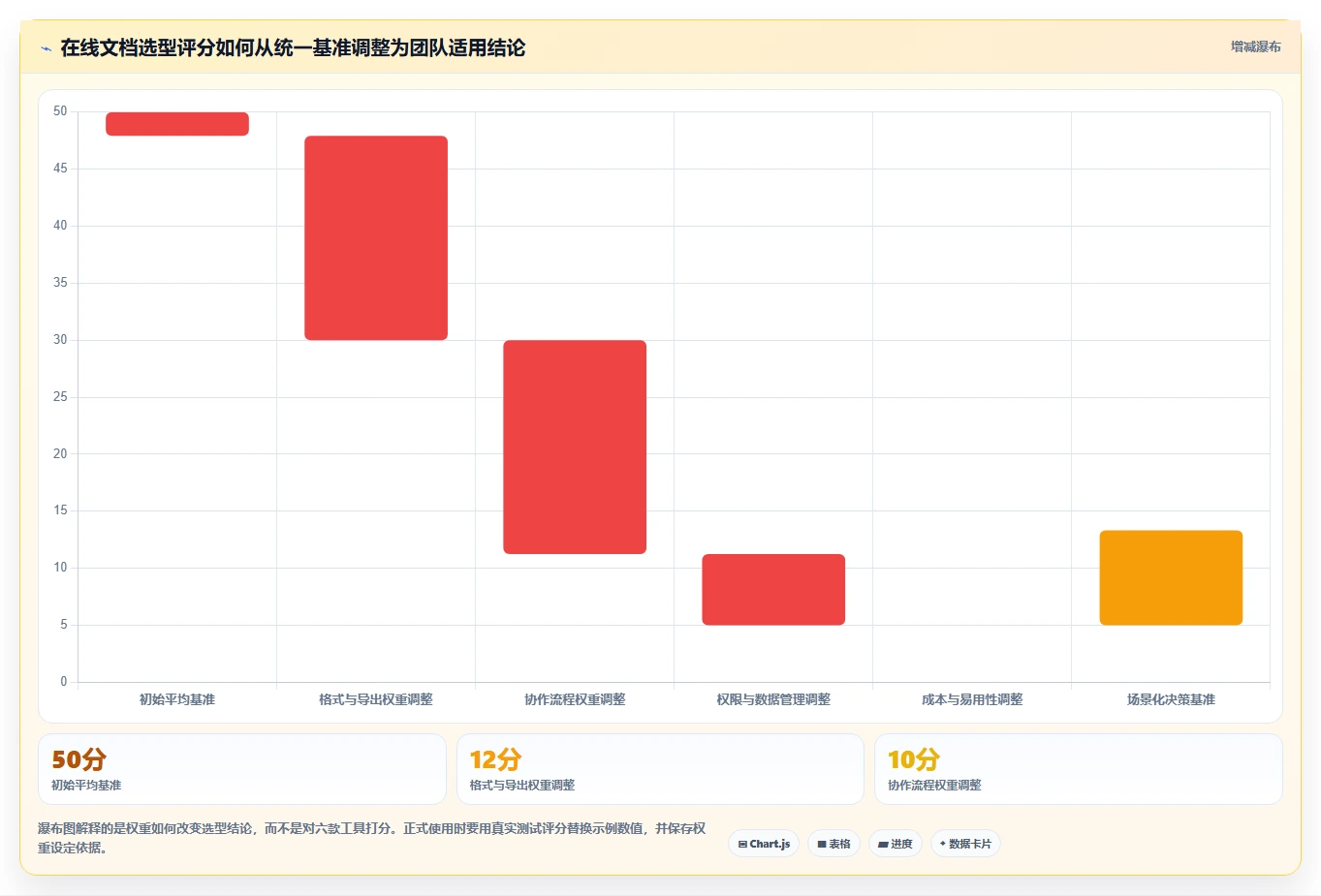Click x-axis label 权限与数据管理调整

tap(773, 699)
